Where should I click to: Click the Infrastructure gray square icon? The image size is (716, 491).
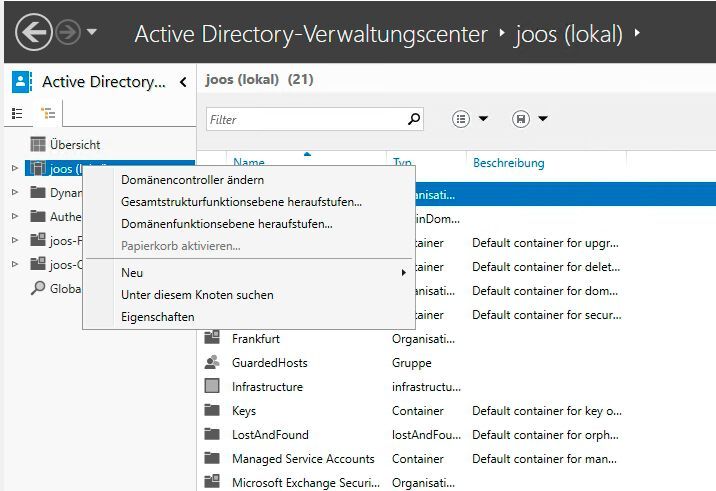click(x=212, y=386)
